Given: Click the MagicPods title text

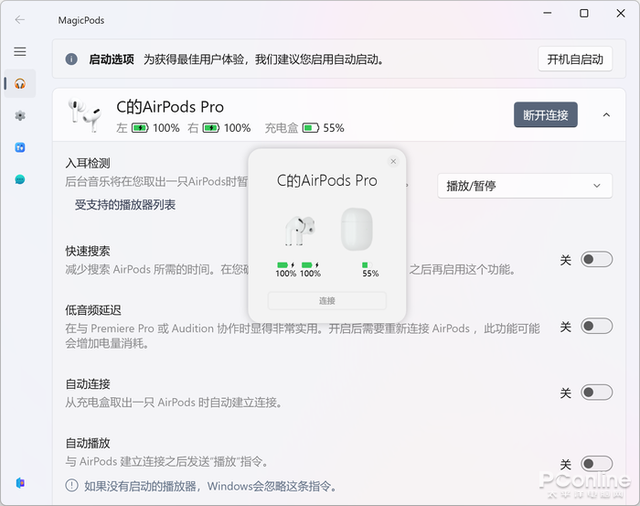Looking at the screenshot, I should [x=81, y=20].
